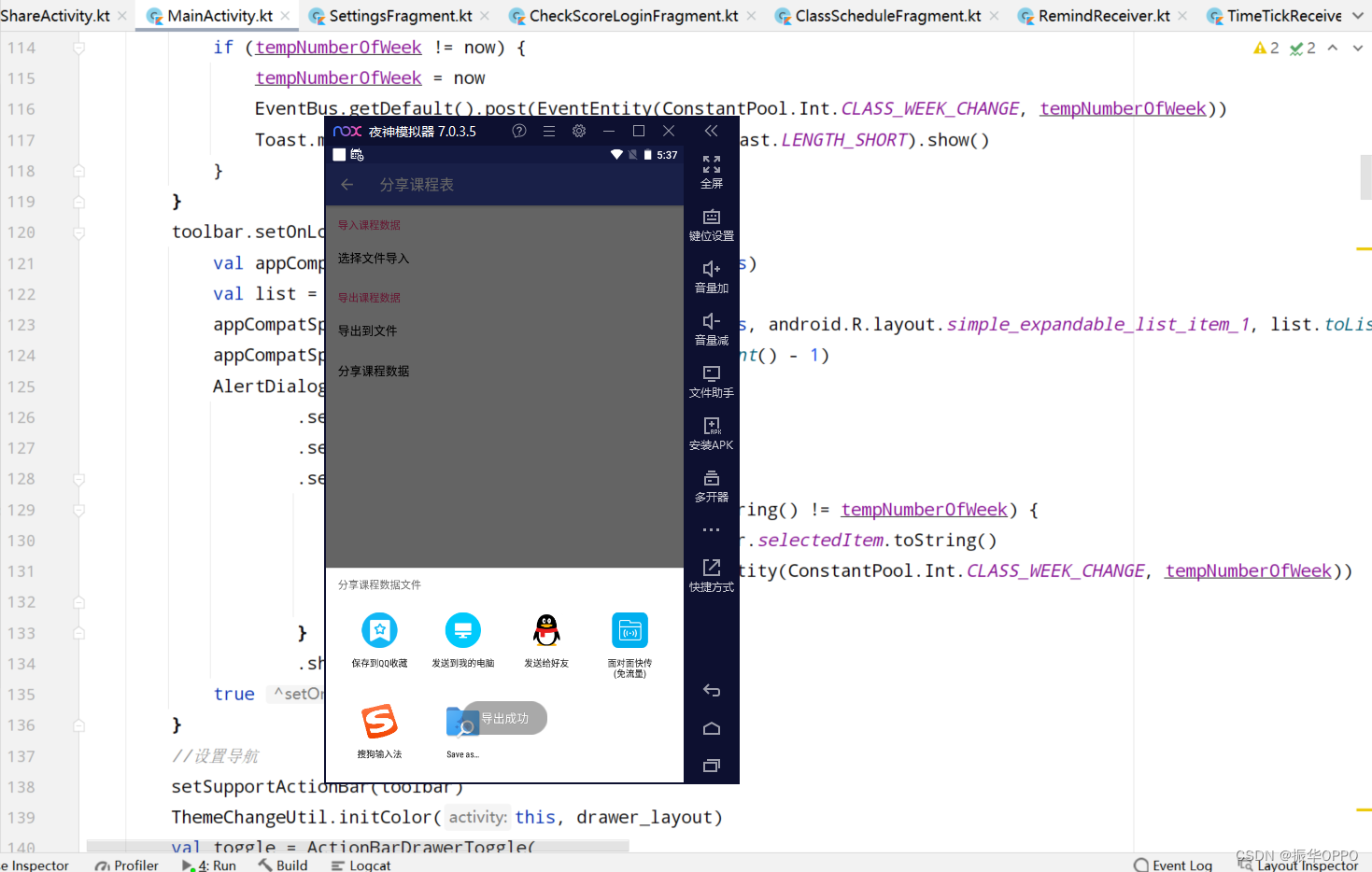This screenshot has height=872, width=1372.
Task: Click the green check indicator showing 2
Action: pos(1303,48)
